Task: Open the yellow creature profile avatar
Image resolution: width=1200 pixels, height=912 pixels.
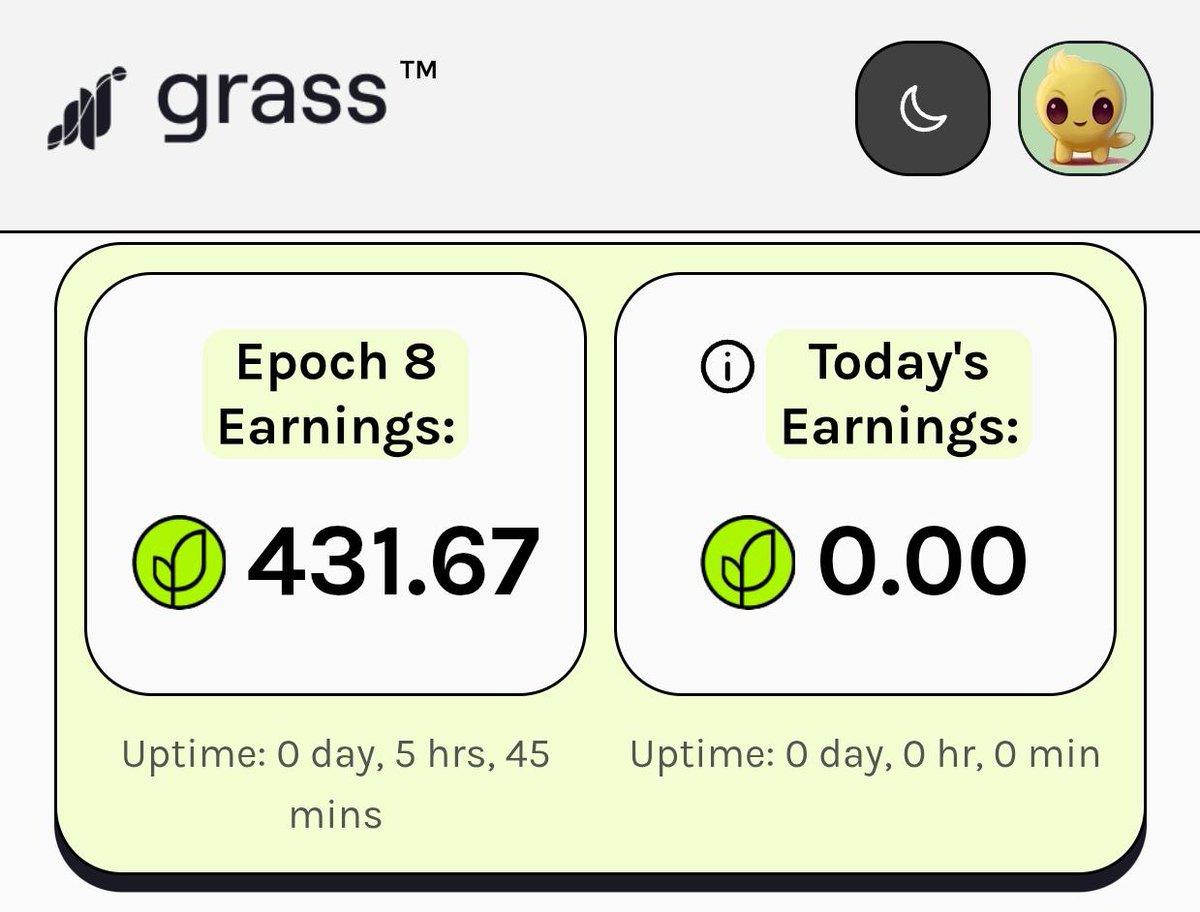Action: (1085, 108)
